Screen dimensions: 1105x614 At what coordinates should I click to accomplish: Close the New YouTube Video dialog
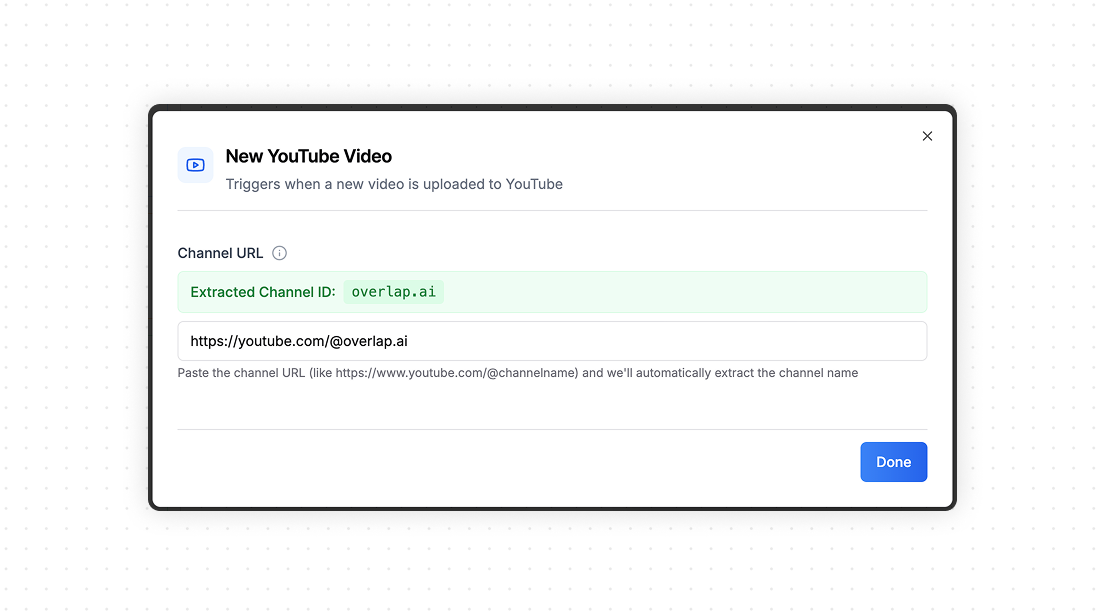pyautogui.click(x=927, y=136)
